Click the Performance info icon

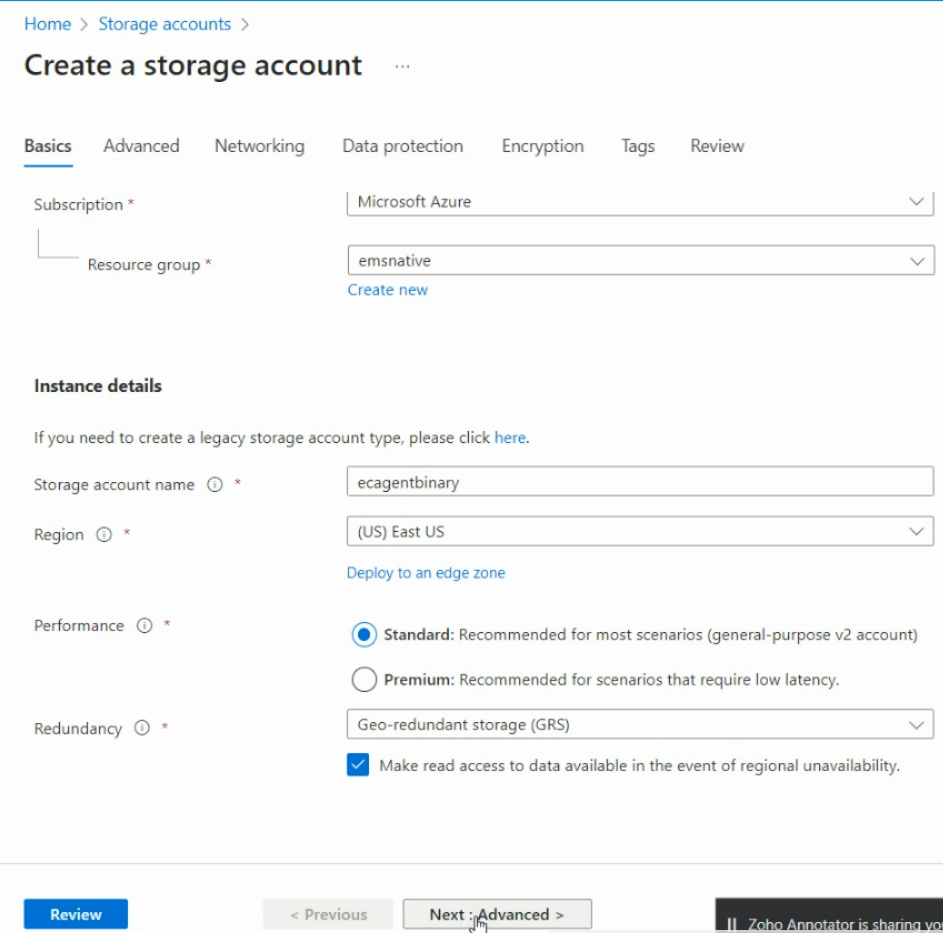coord(144,626)
